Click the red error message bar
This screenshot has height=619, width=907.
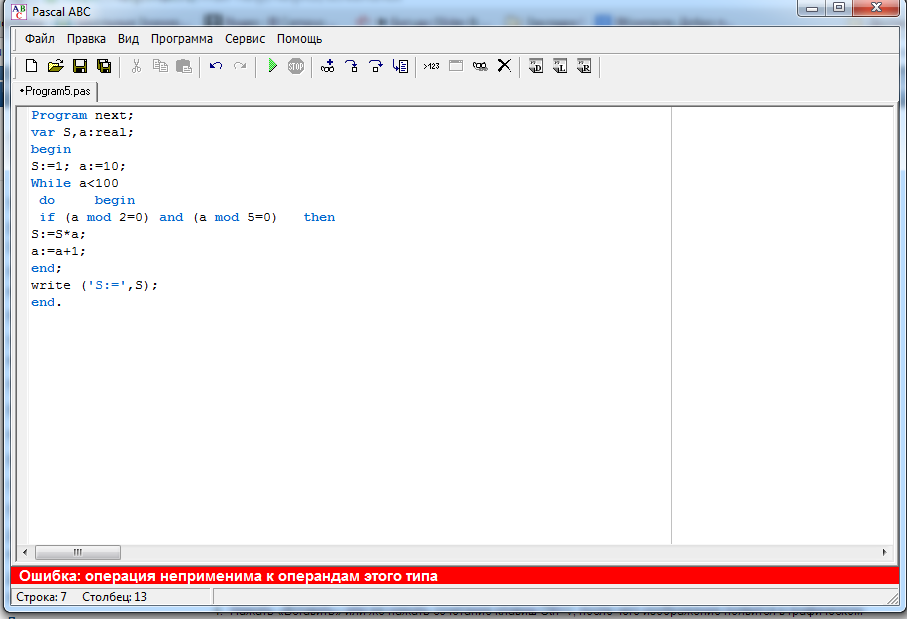(x=455, y=576)
